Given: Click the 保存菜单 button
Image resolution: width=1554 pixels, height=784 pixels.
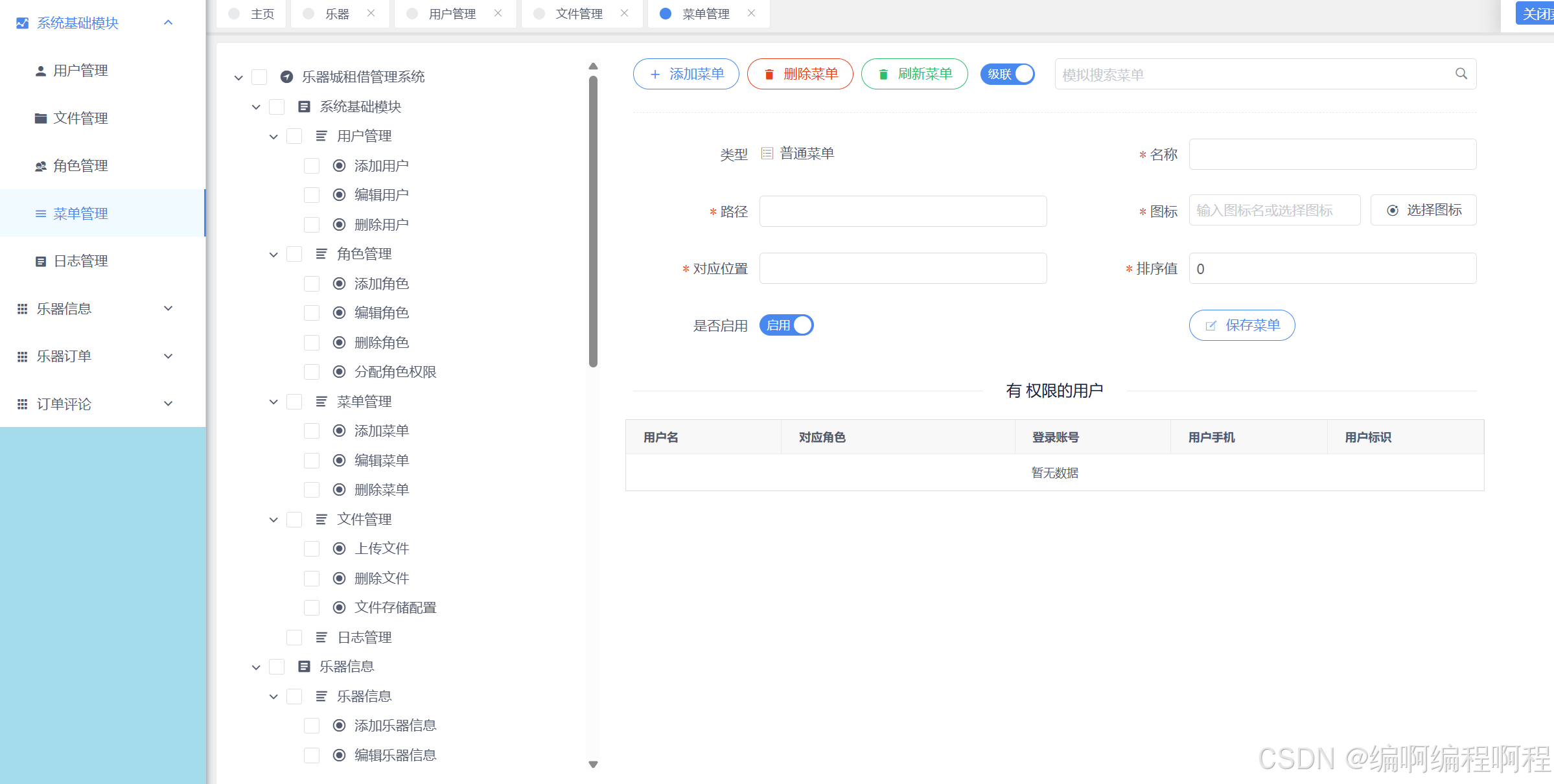Looking at the screenshot, I should [1242, 325].
